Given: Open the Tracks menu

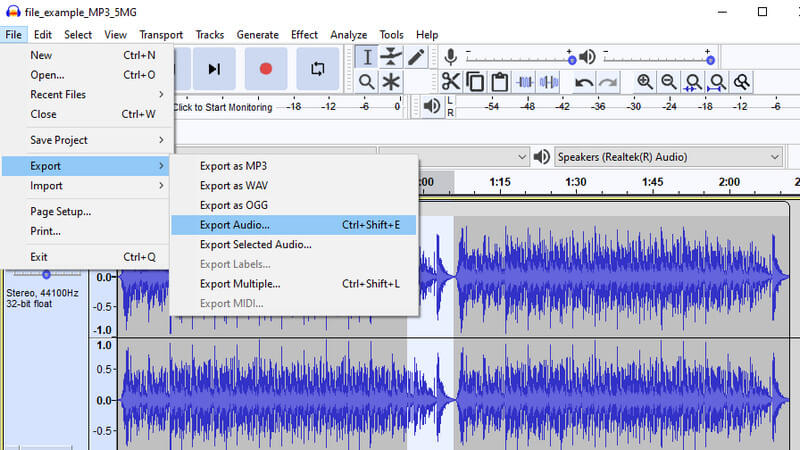Looking at the screenshot, I should click(x=210, y=35).
